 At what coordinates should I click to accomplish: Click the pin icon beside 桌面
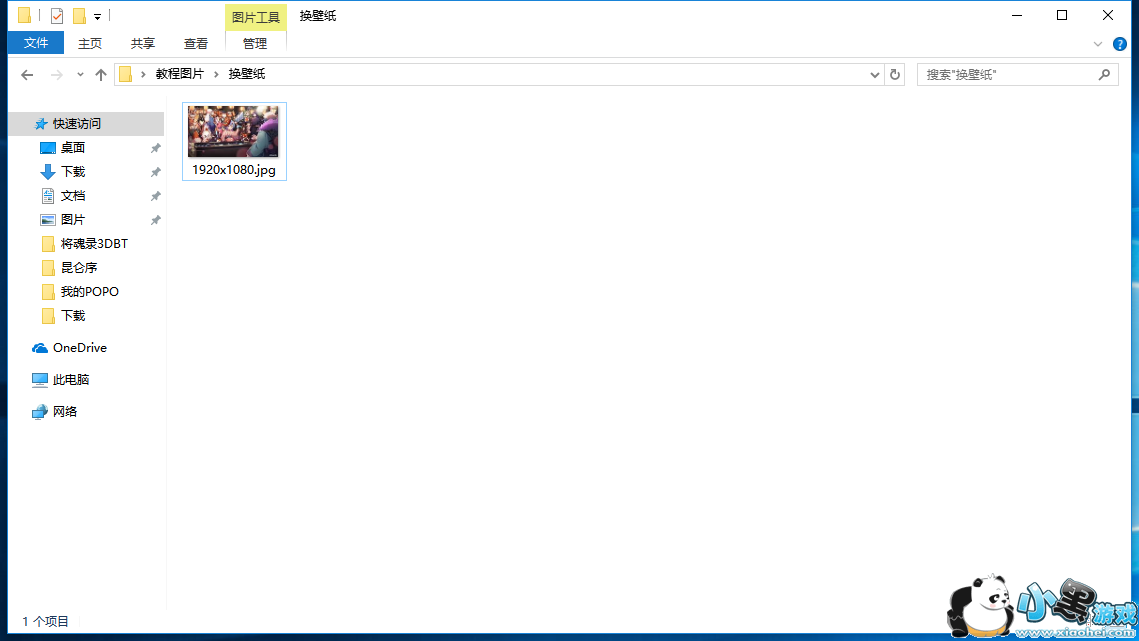[x=155, y=148]
